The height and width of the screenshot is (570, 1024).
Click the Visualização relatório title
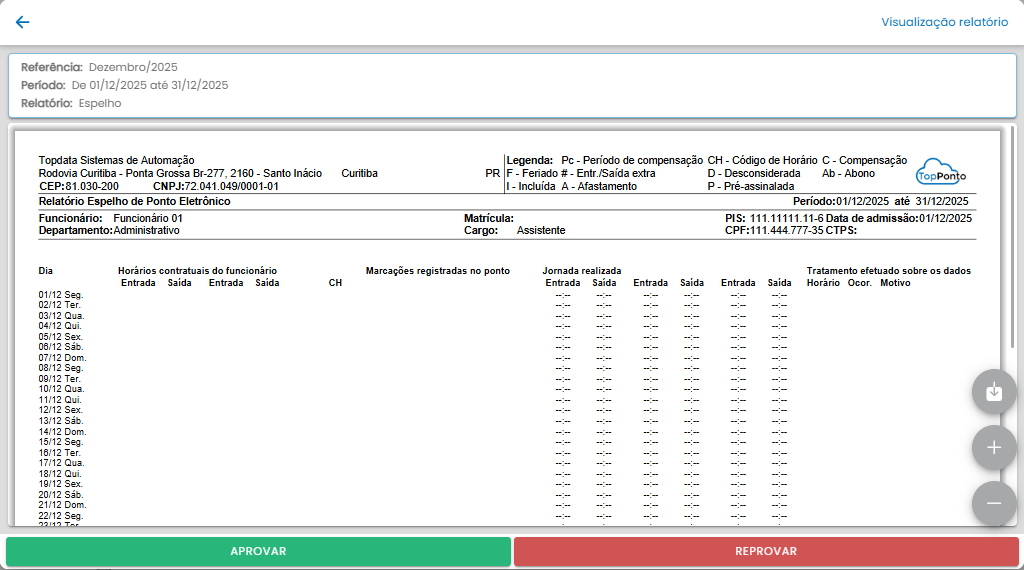pyautogui.click(x=944, y=22)
